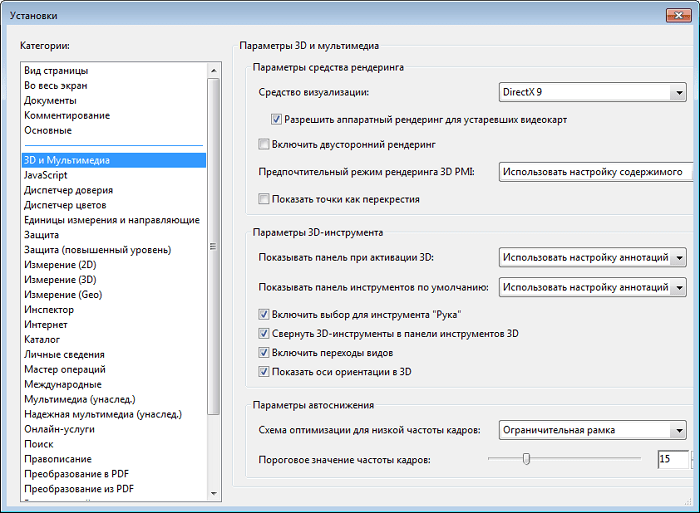Select the Каталог category
The width and height of the screenshot is (700, 513).
tap(114, 340)
